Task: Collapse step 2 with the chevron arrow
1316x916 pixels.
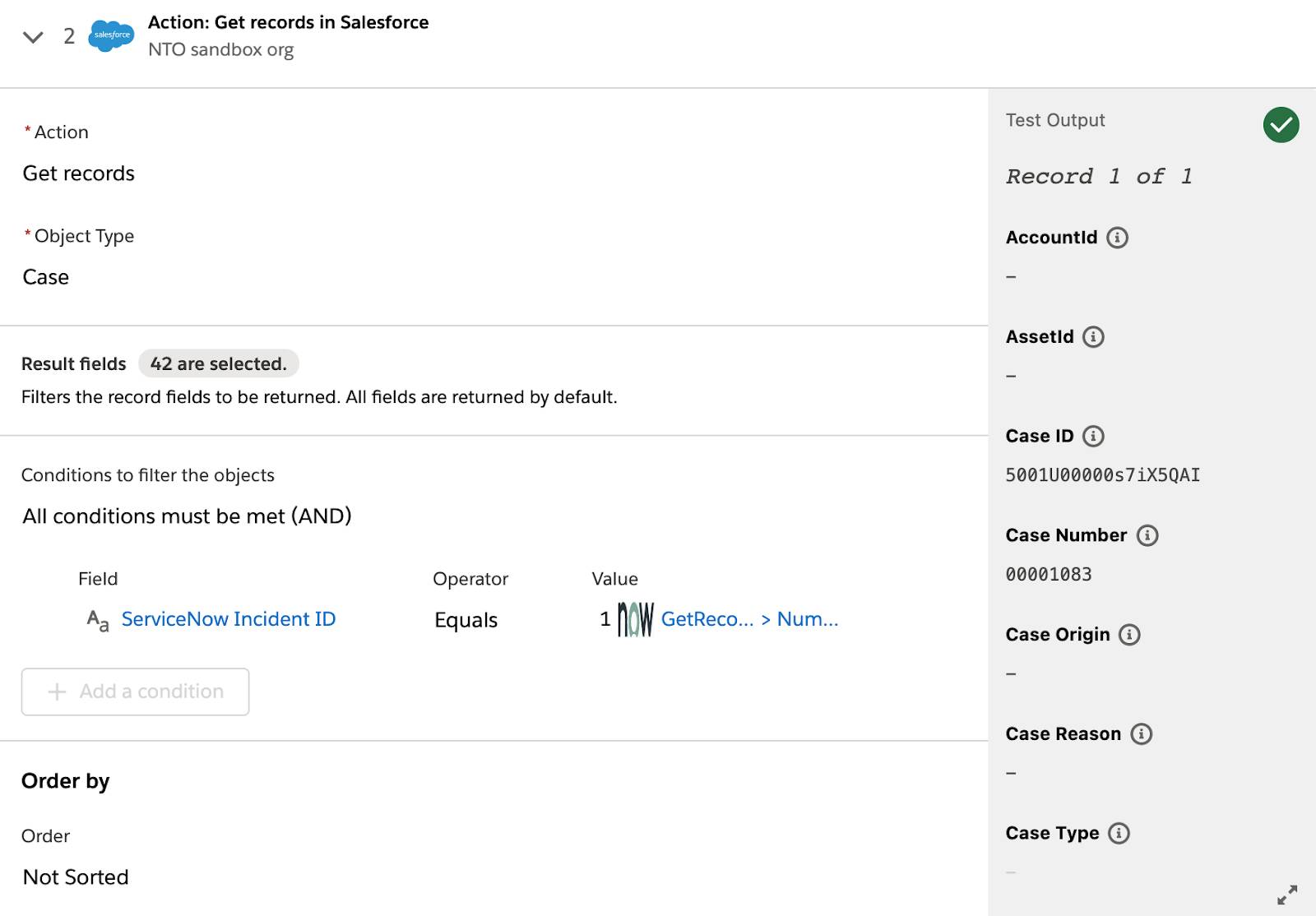Action: click(x=33, y=37)
